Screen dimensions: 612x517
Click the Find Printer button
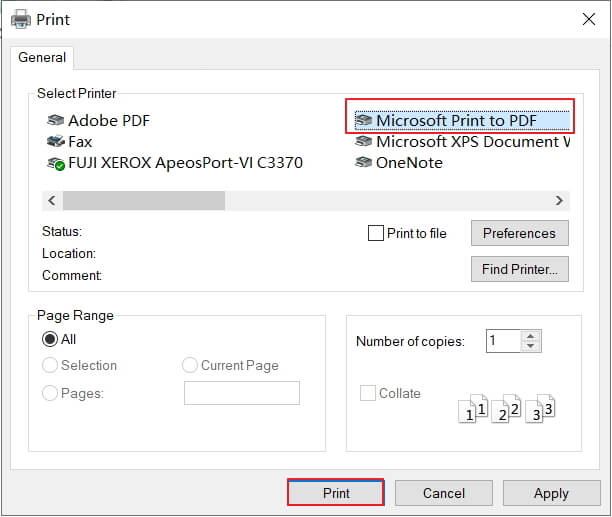519,268
